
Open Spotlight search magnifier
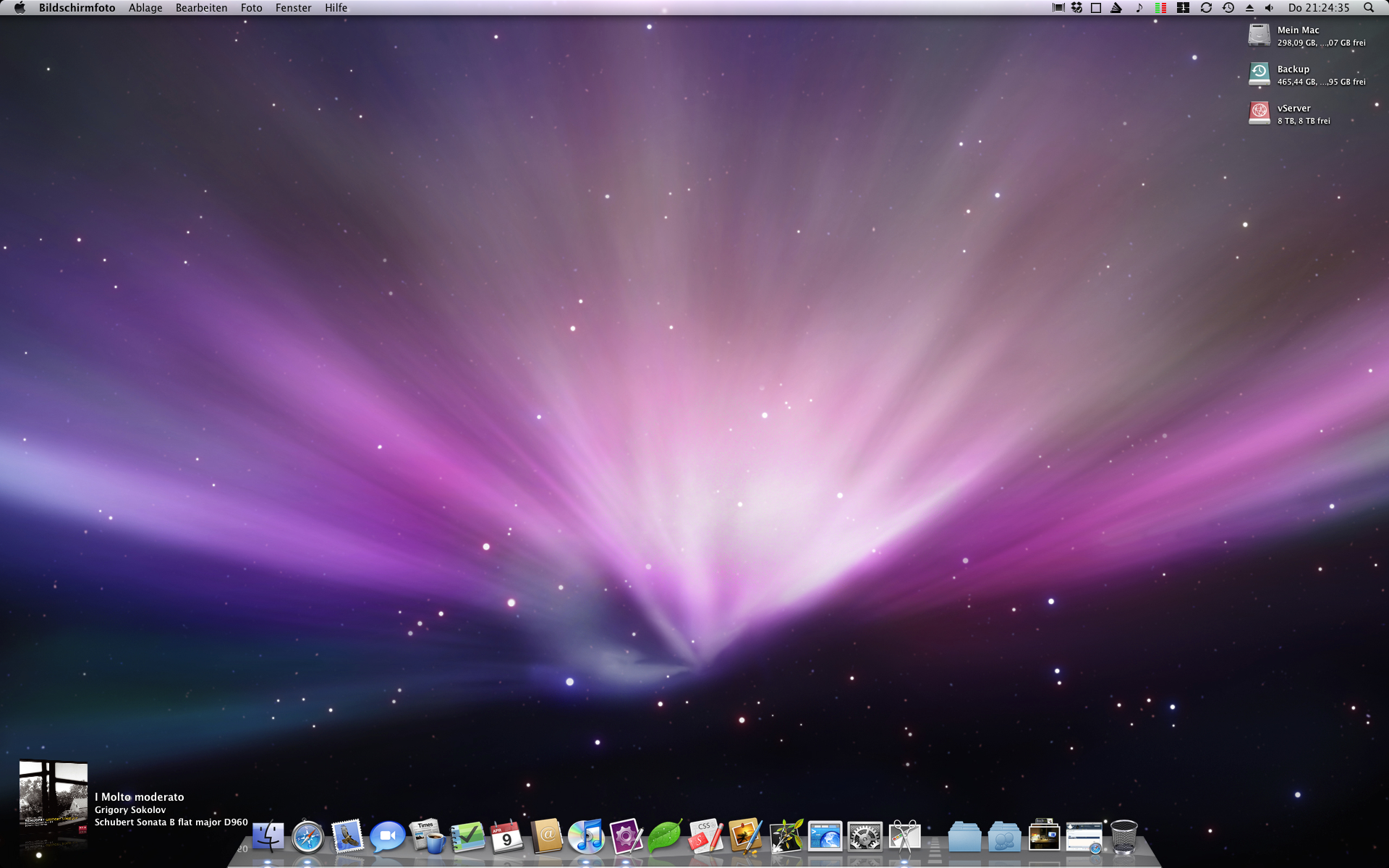(x=1369, y=8)
